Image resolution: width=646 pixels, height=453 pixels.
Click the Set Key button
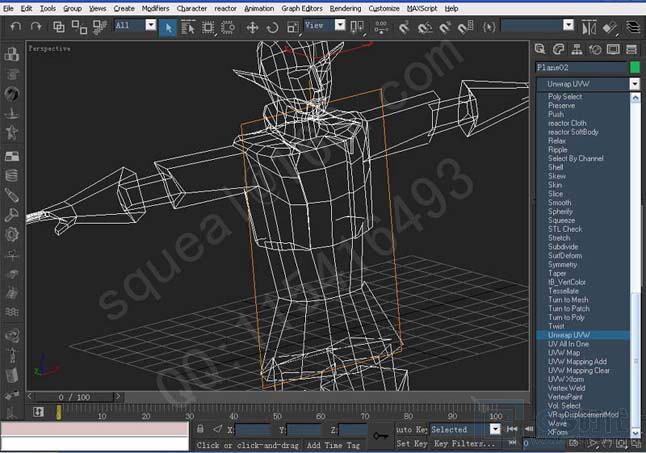(x=411, y=444)
